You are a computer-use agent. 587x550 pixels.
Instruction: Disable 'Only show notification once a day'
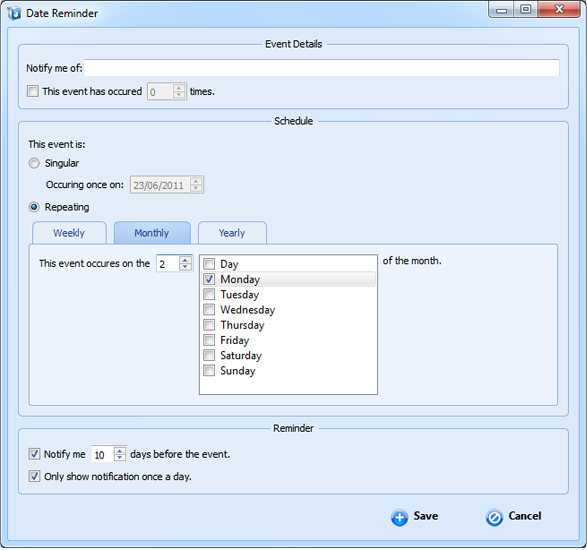coord(34,476)
